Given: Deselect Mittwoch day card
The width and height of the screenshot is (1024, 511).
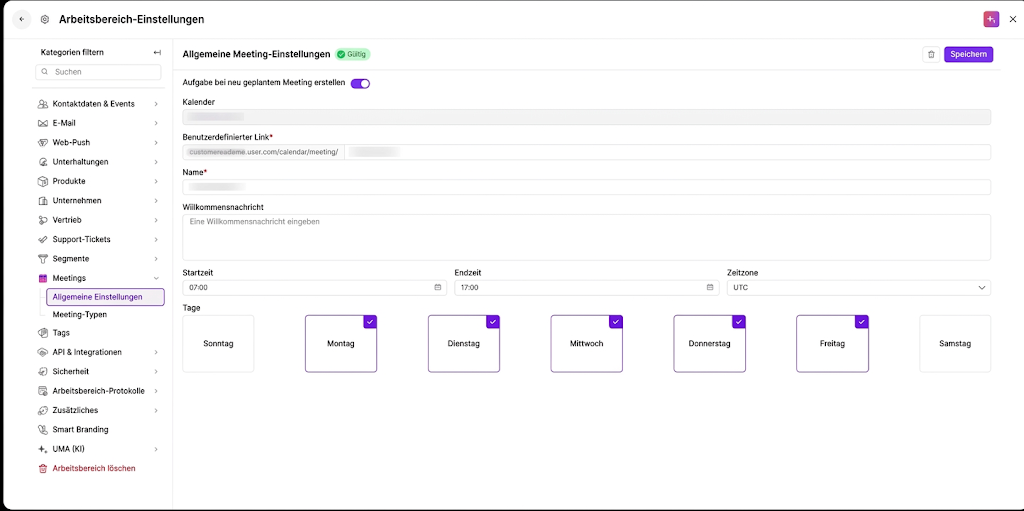Looking at the screenshot, I should [x=586, y=344].
